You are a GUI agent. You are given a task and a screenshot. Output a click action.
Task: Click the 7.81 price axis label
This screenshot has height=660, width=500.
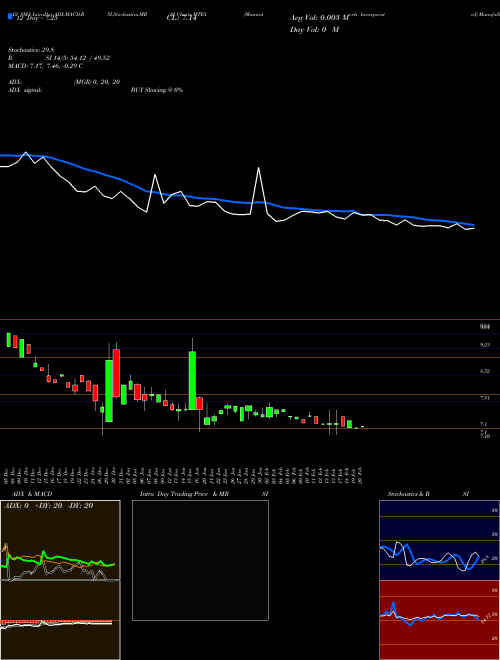486,398
